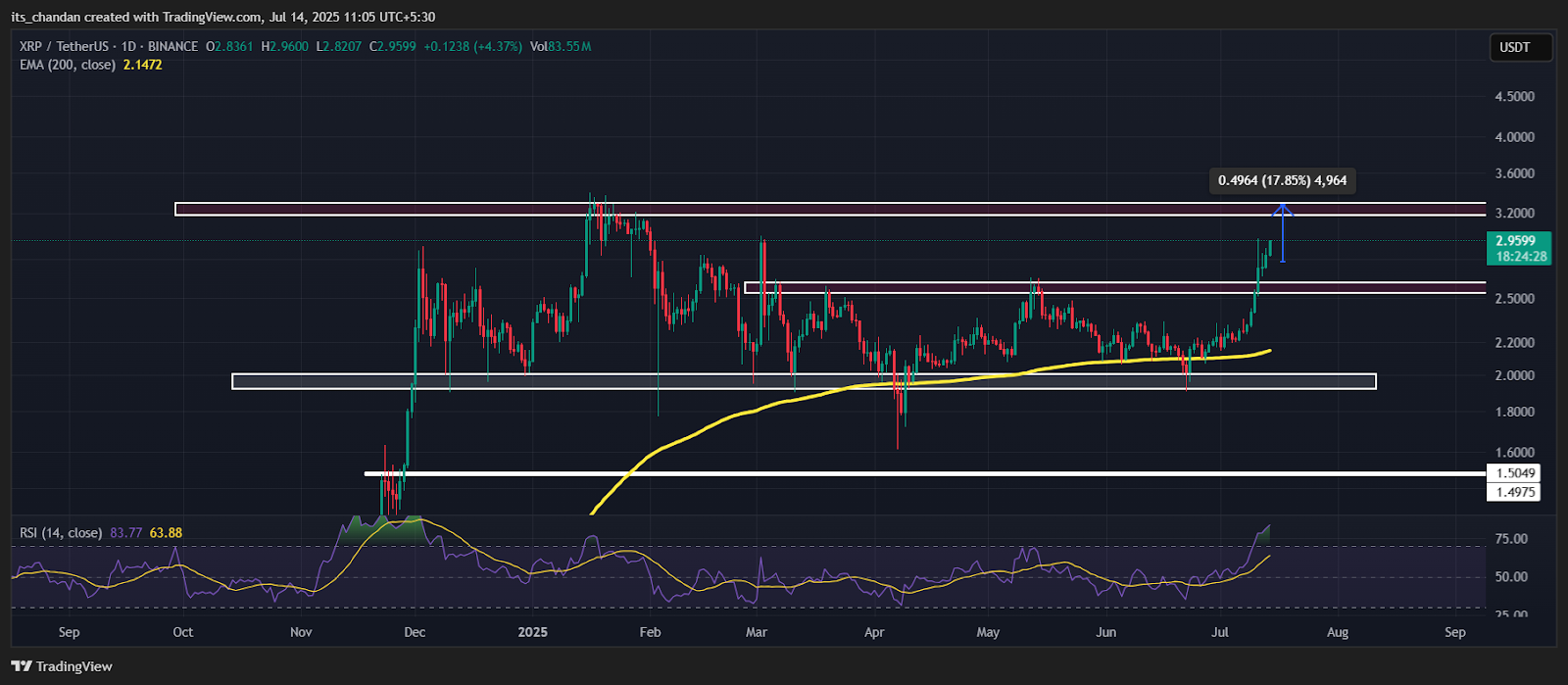
Task: Click the RSI 50.00 scale label
Action: (1511, 577)
